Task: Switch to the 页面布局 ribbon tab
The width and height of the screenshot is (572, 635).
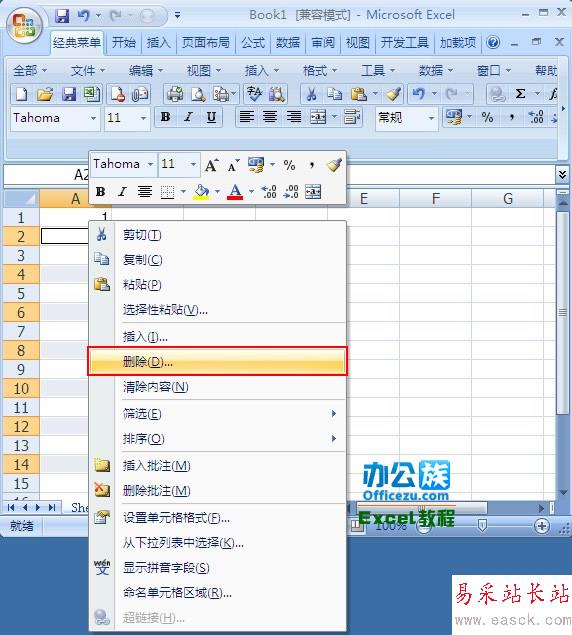Action: tap(205, 43)
